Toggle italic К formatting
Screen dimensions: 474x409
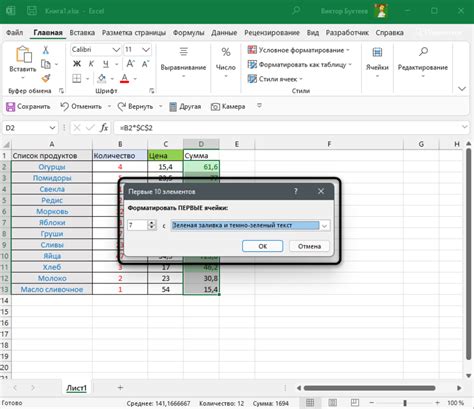coord(91,64)
